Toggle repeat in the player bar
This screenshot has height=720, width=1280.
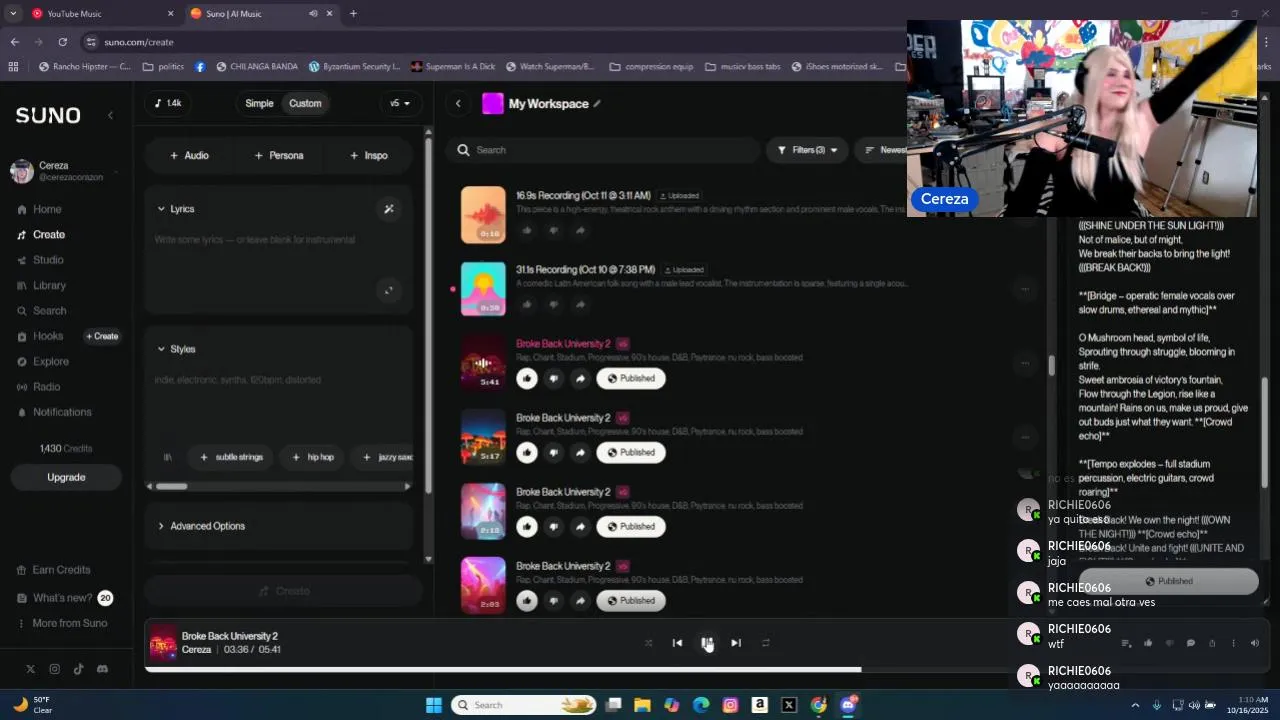point(766,643)
